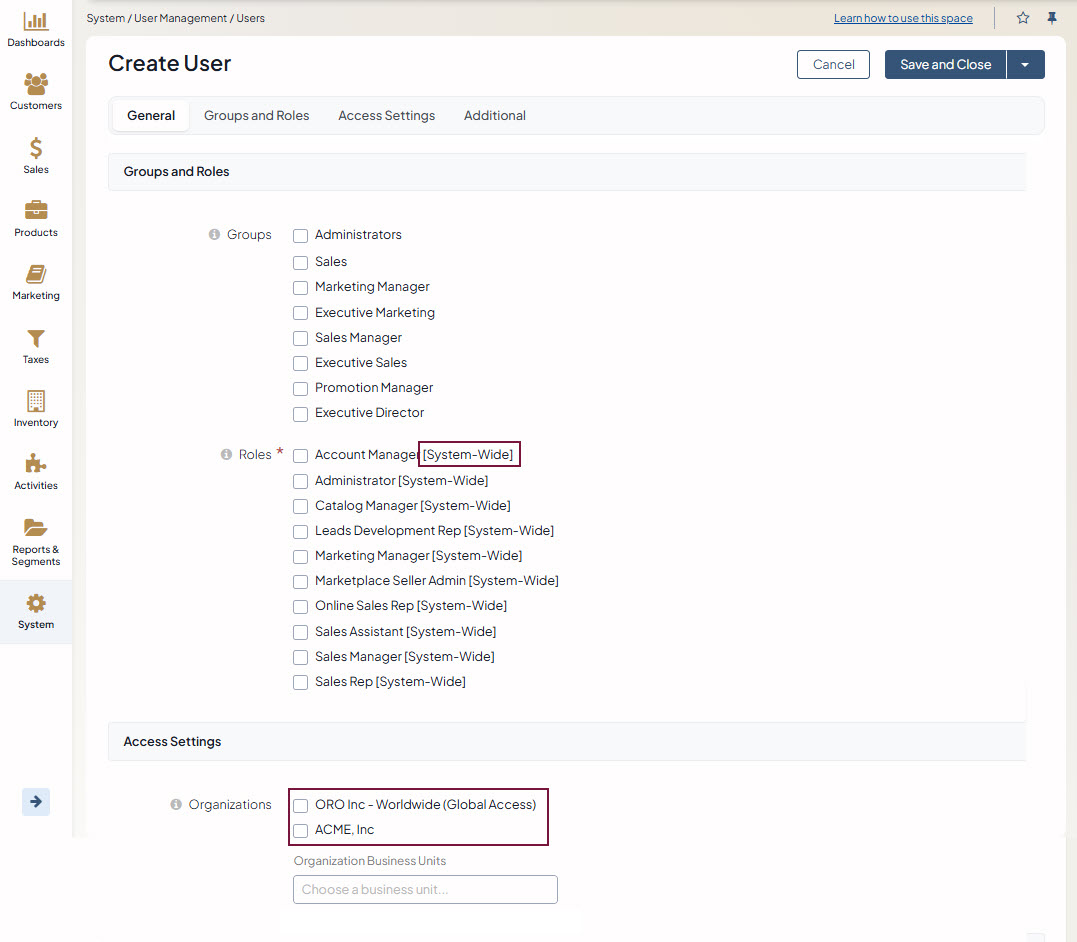Switch to the Additional tab
The width and height of the screenshot is (1077, 942).
click(494, 116)
